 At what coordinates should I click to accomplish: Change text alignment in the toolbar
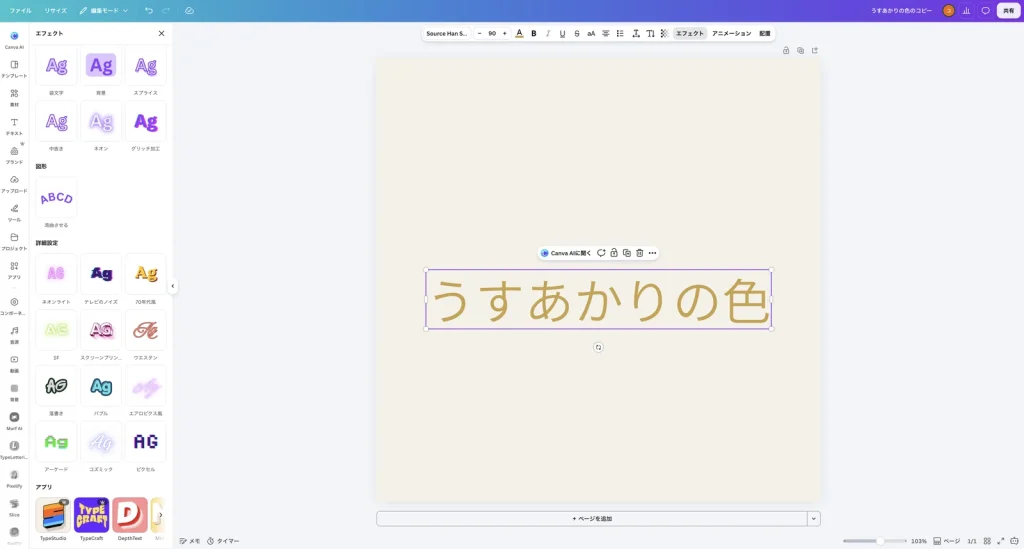pos(605,33)
